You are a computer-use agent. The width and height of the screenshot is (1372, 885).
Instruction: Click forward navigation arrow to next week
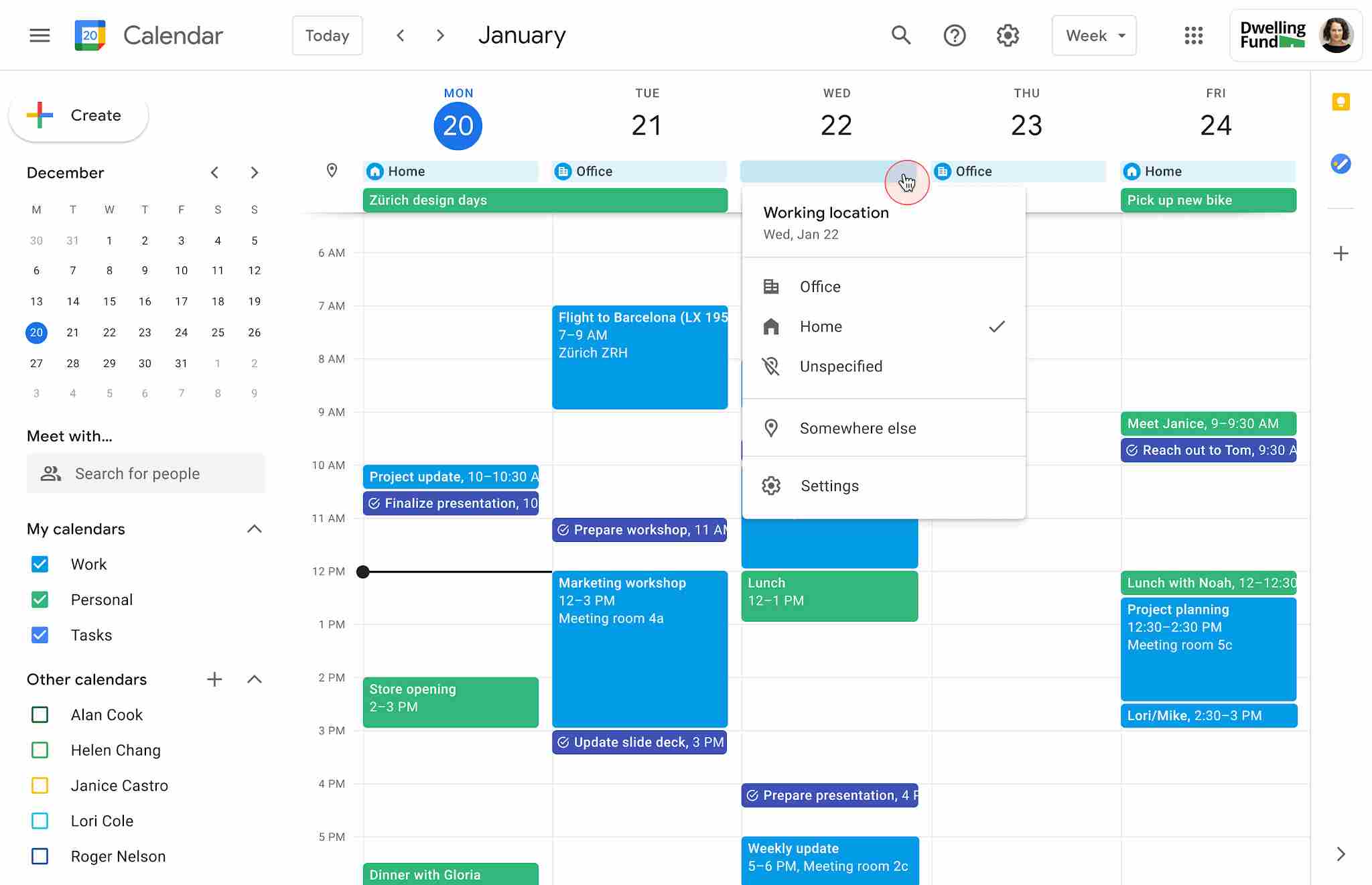[439, 35]
